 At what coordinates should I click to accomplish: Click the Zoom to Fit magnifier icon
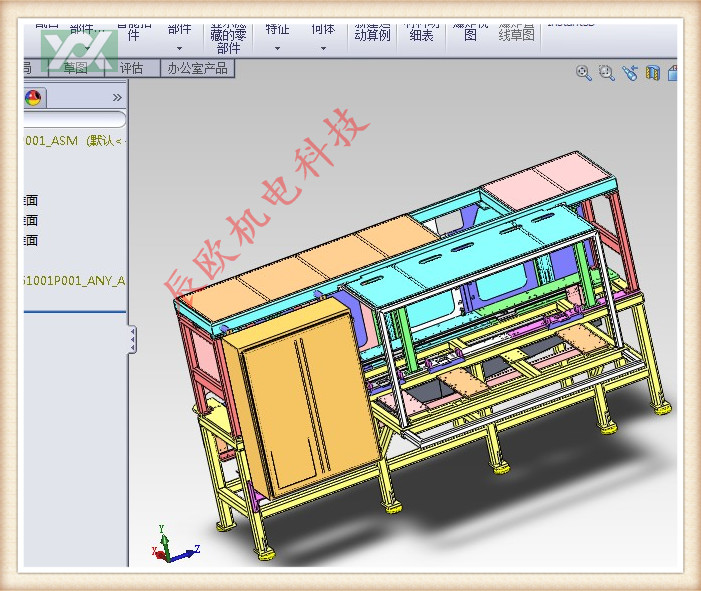pos(583,72)
